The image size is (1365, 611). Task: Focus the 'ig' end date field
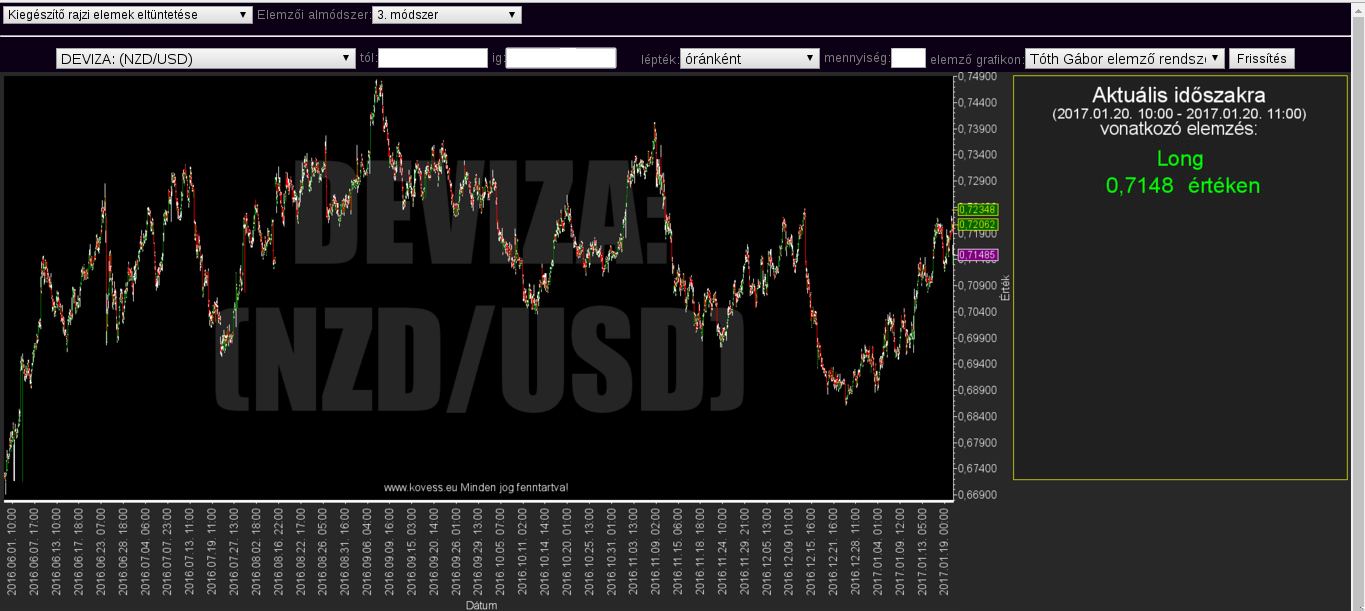(x=561, y=59)
